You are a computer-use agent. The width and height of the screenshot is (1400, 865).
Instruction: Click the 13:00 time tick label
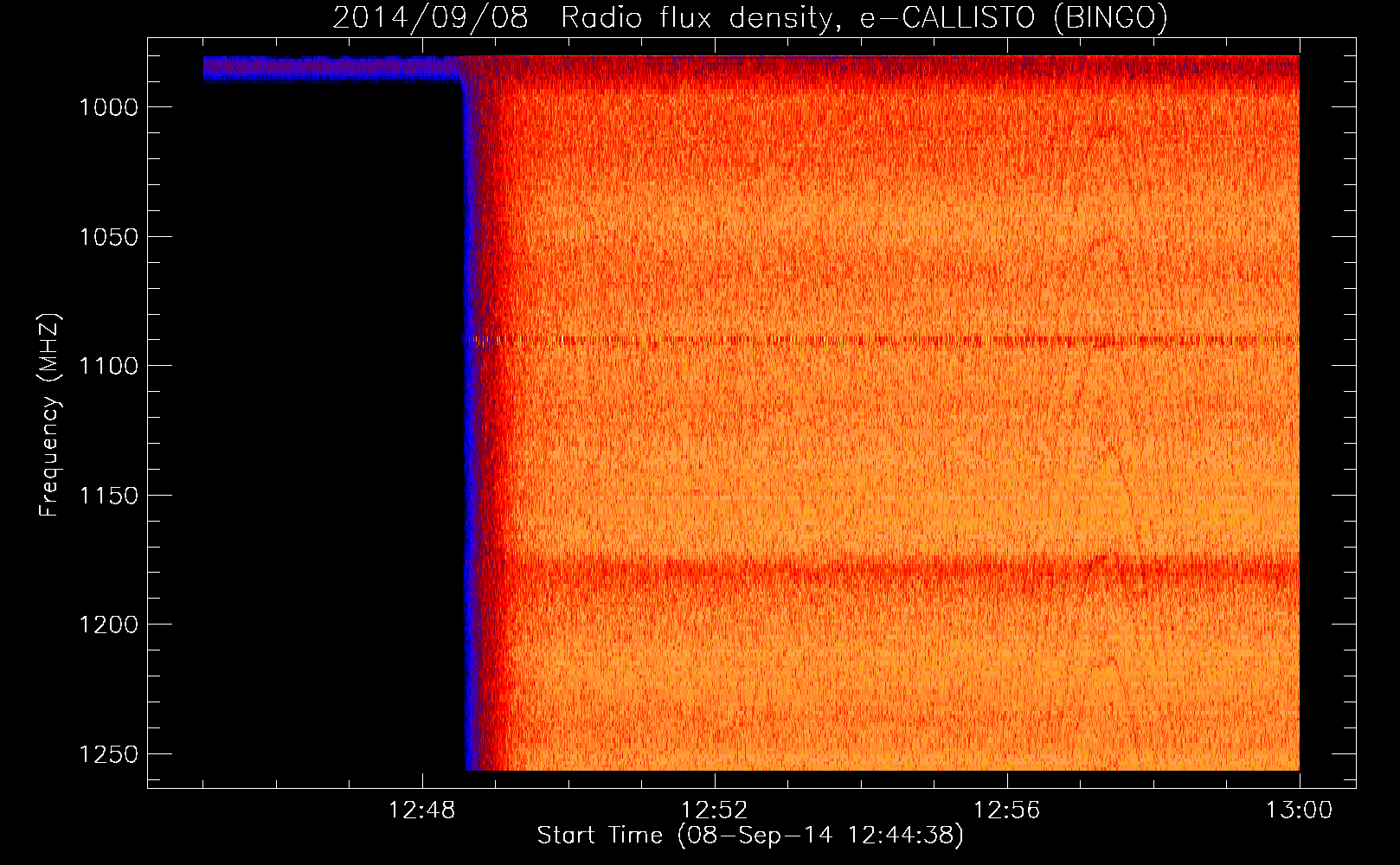1300,811
